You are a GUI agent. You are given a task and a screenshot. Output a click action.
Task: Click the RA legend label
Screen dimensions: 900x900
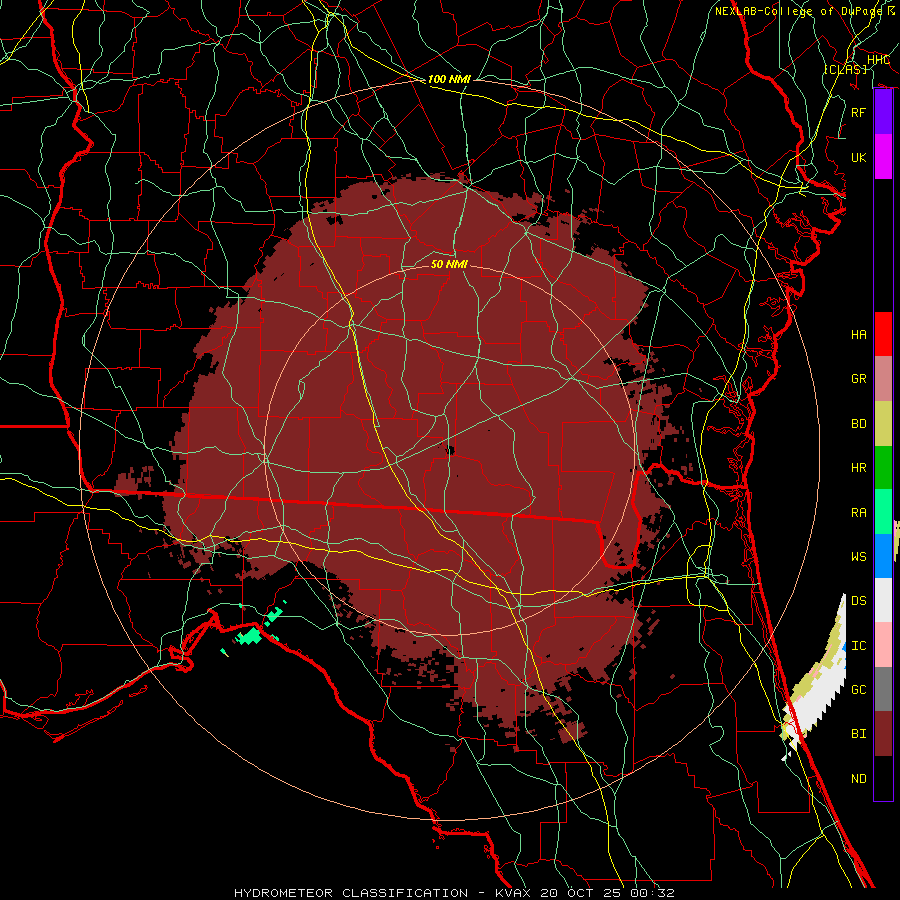click(859, 512)
